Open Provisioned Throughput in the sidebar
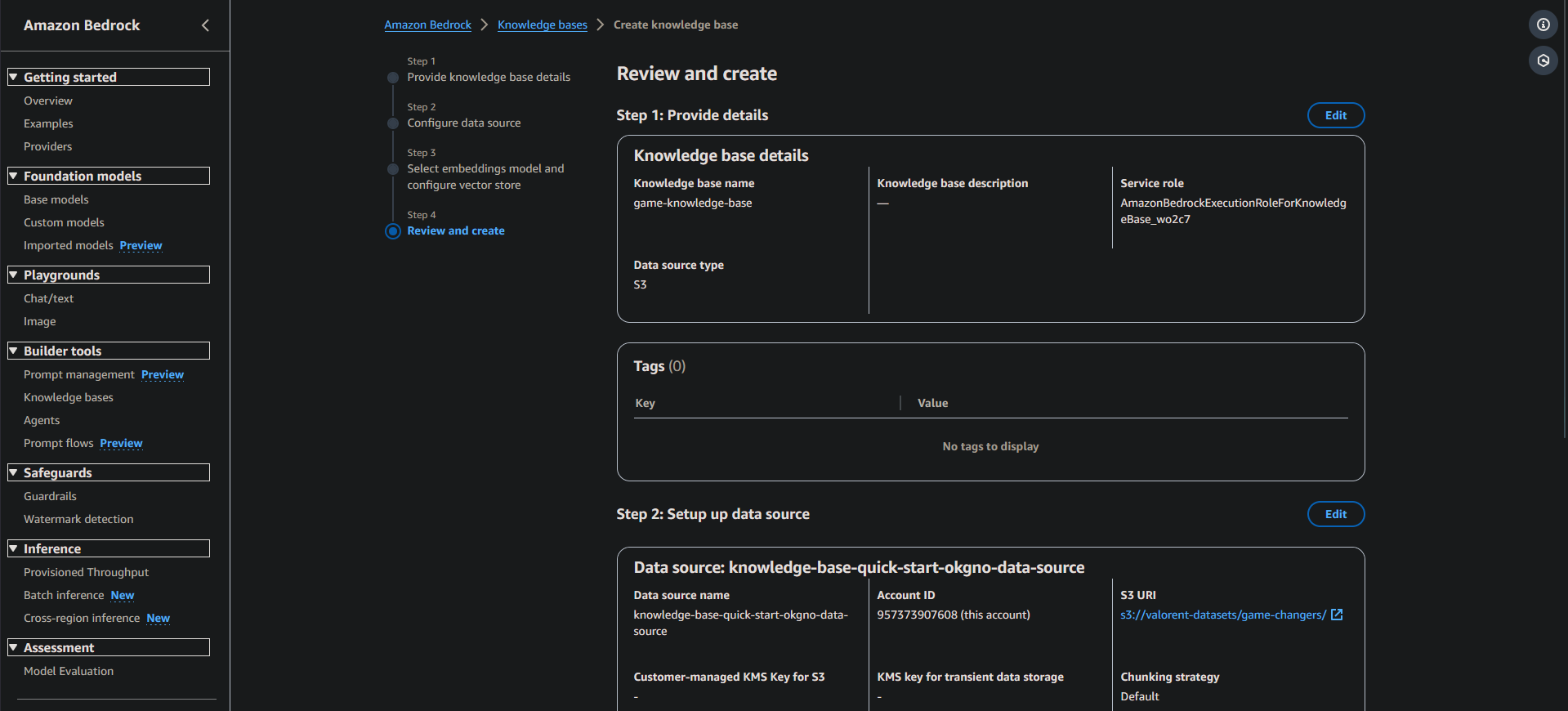1568x711 pixels. point(86,572)
